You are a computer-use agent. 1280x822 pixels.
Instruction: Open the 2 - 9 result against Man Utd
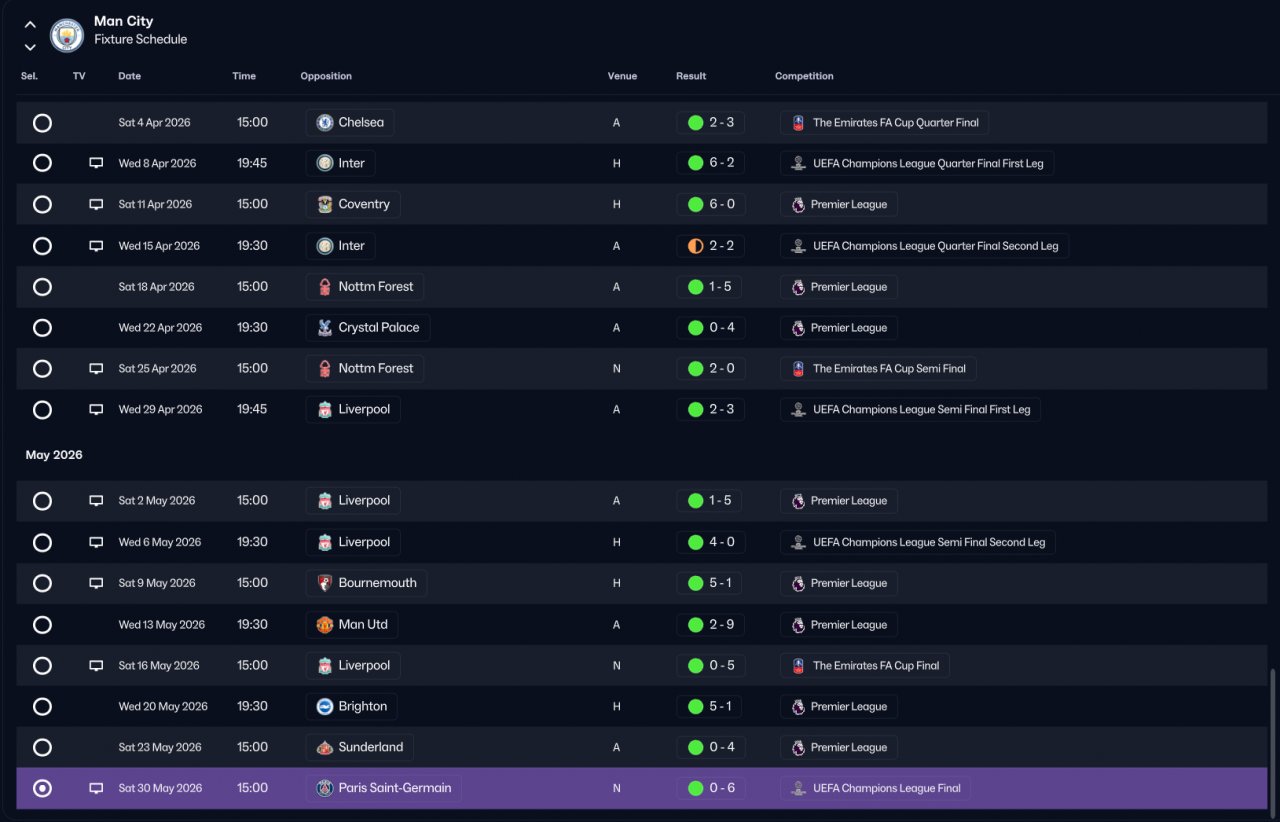pyautogui.click(x=710, y=625)
